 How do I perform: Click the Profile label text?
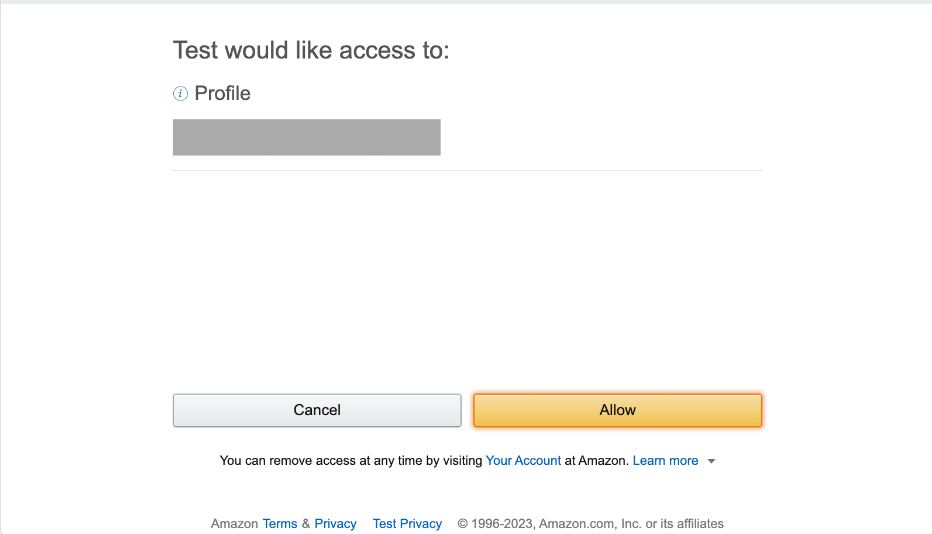click(222, 93)
